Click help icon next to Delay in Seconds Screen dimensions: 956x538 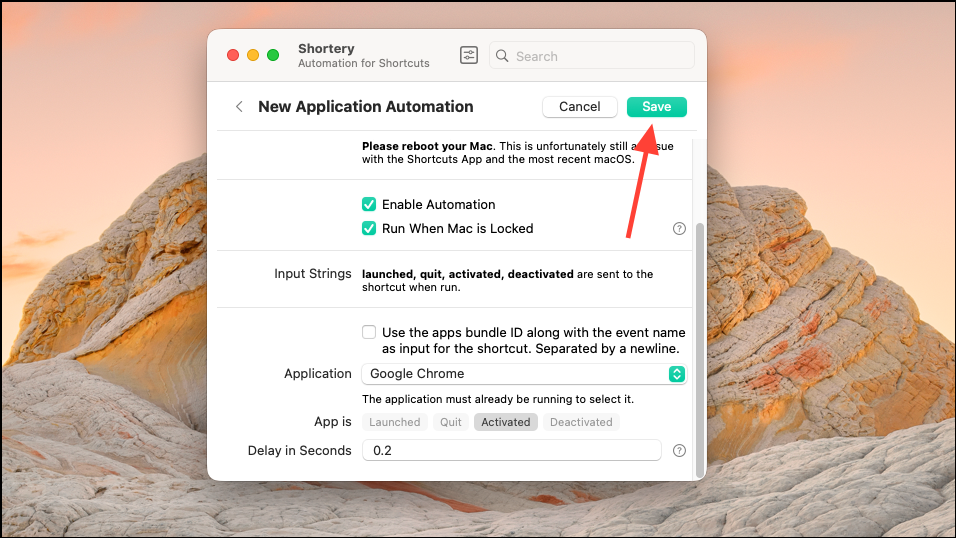(679, 451)
